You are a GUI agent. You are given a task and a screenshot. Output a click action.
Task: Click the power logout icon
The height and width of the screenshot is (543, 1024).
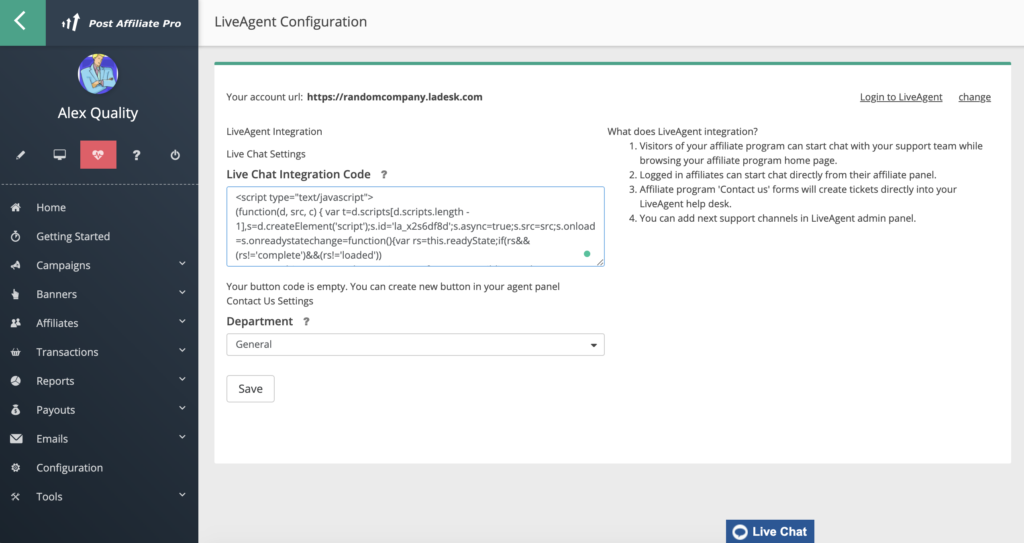coord(175,155)
